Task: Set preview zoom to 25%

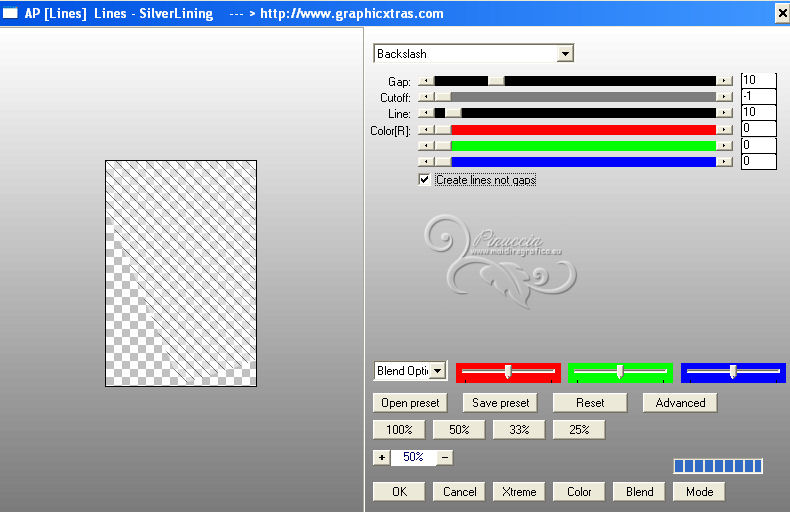Action: [579, 430]
